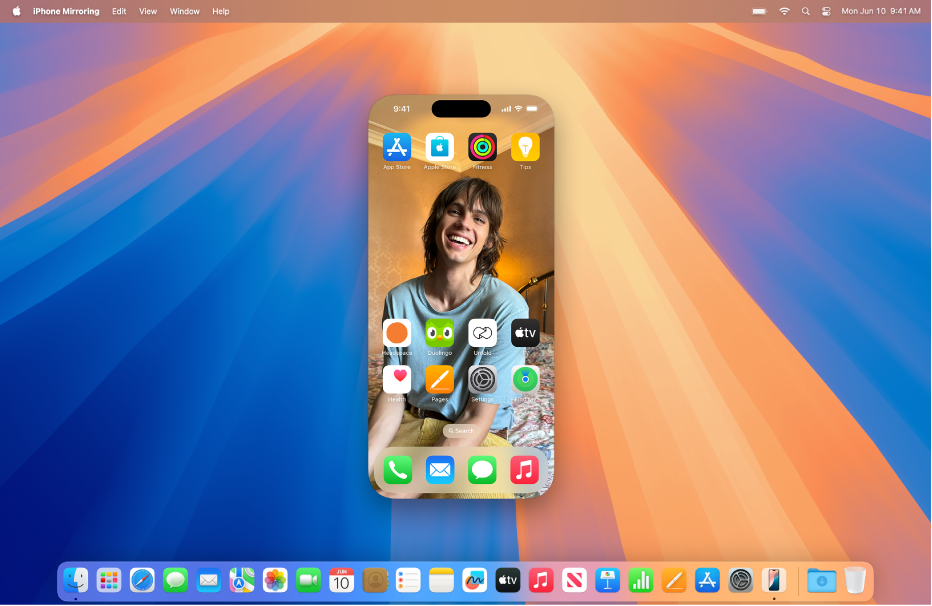Tap the iPhone Search pill
Image resolution: width=932 pixels, height=606 pixels.
coord(462,430)
